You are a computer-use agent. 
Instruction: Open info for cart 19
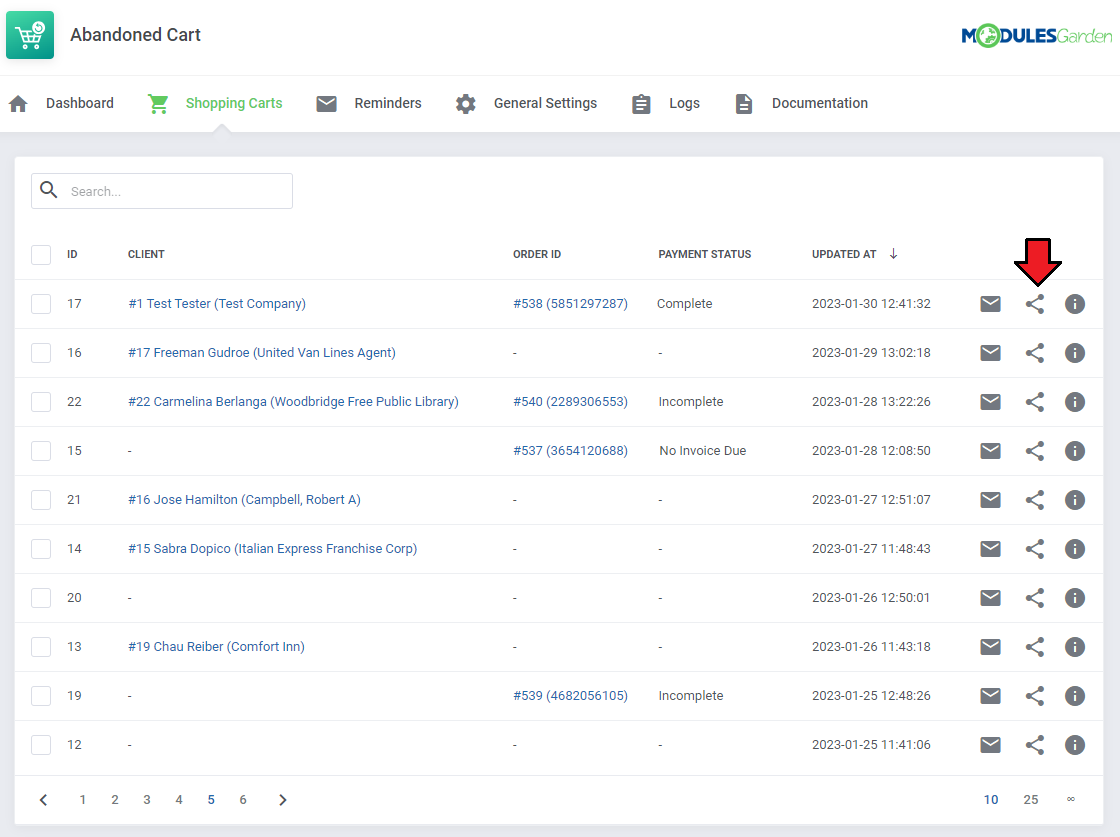pos(1075,696)
